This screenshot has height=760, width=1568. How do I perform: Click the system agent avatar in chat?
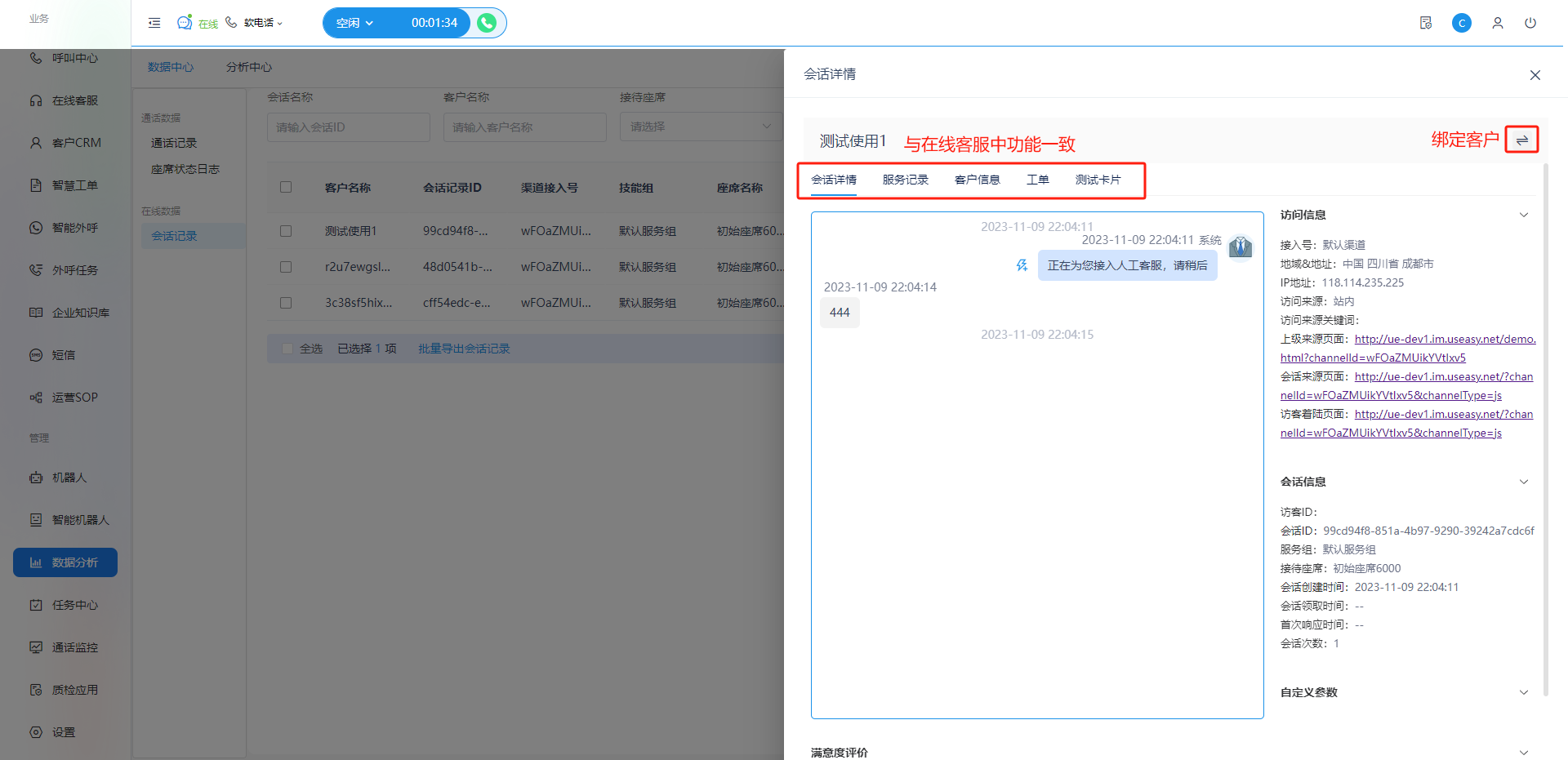point(1241,247)
